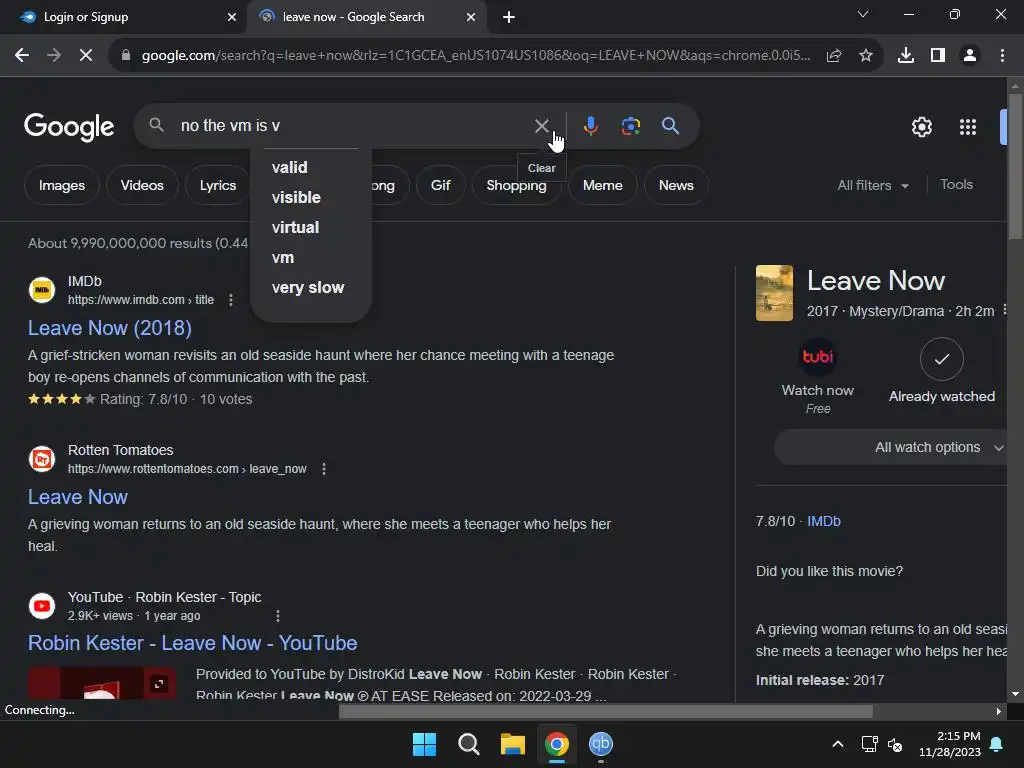Viewport: 1024px width, 768px height.
Task: Choose the 'vm' autocomplete suggestion
Action: (x=283, y=257)
